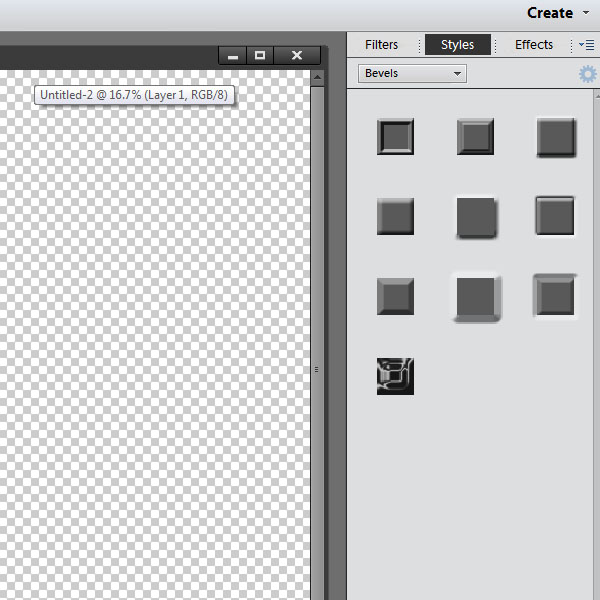Apply the last bevel style in top row

[556, 137]
